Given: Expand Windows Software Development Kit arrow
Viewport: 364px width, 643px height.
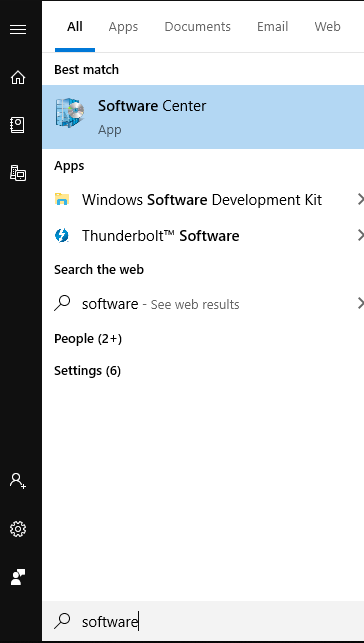Looking at the screenshot, I should click(x=360, y=200).
